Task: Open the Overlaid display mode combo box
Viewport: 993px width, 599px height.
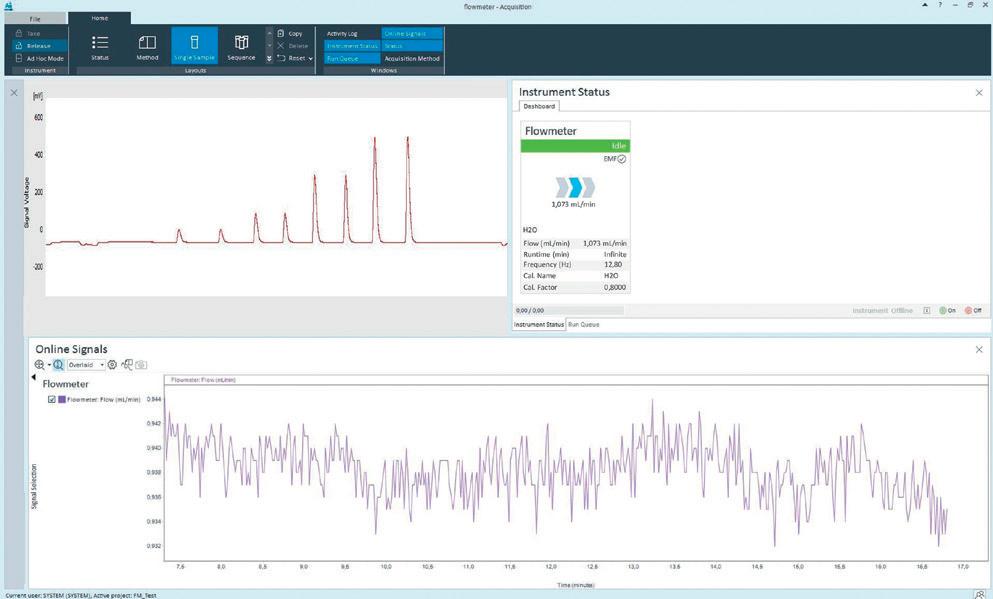Action: click(86, 365)
